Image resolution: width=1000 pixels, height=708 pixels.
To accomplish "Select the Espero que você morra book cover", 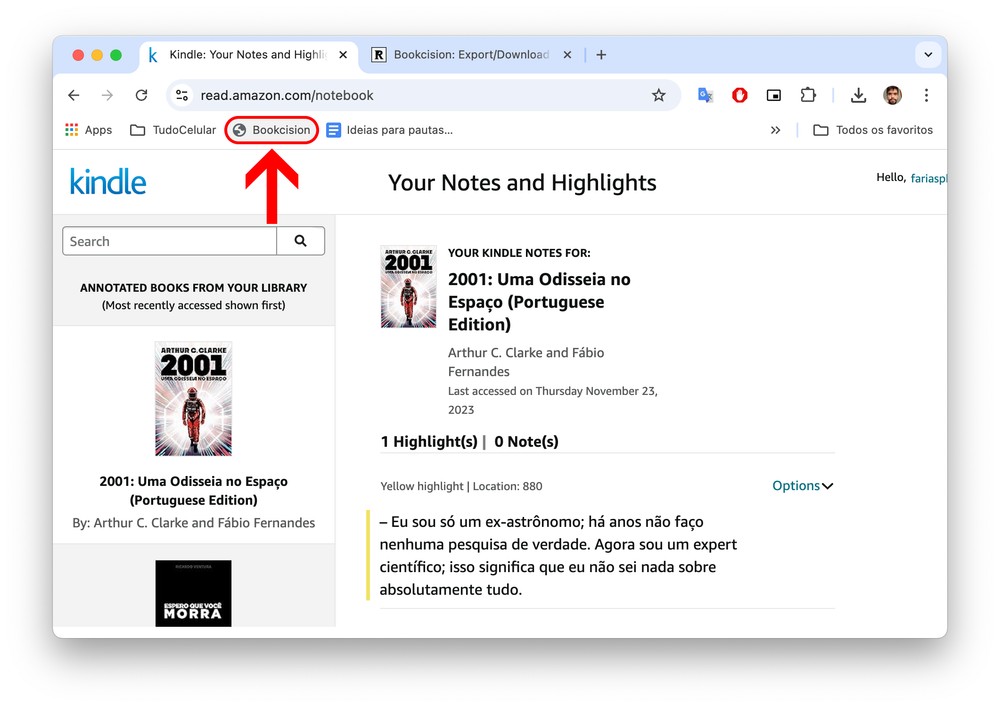I will pos(193,593).
